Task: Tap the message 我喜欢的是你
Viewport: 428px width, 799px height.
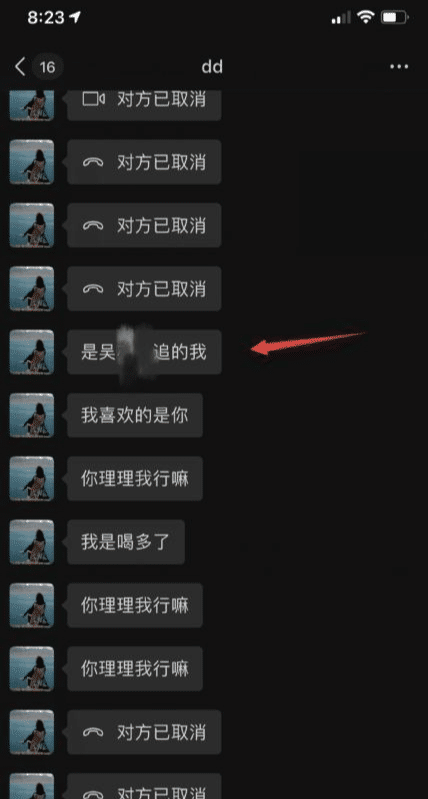Action: click(135, 415)
